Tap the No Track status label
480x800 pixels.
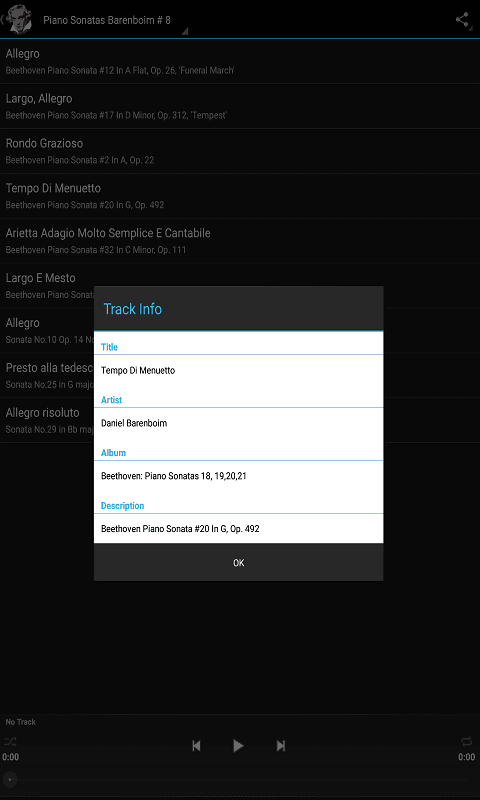coord(20,722)
